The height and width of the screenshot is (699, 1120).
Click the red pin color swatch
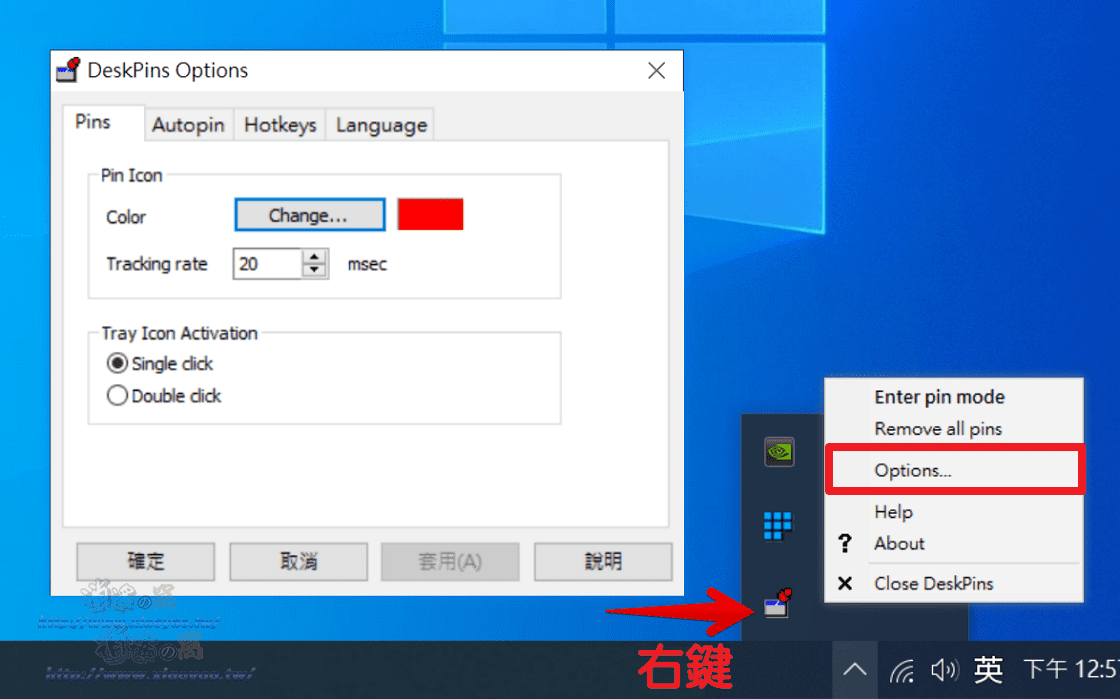[430, 213]
